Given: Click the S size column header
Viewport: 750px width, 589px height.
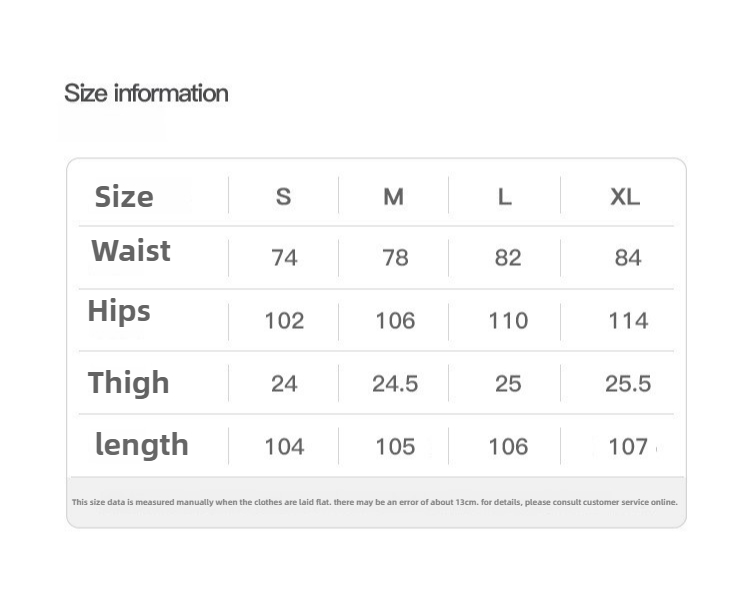Looking at the screenshot, I should point(284,197).
